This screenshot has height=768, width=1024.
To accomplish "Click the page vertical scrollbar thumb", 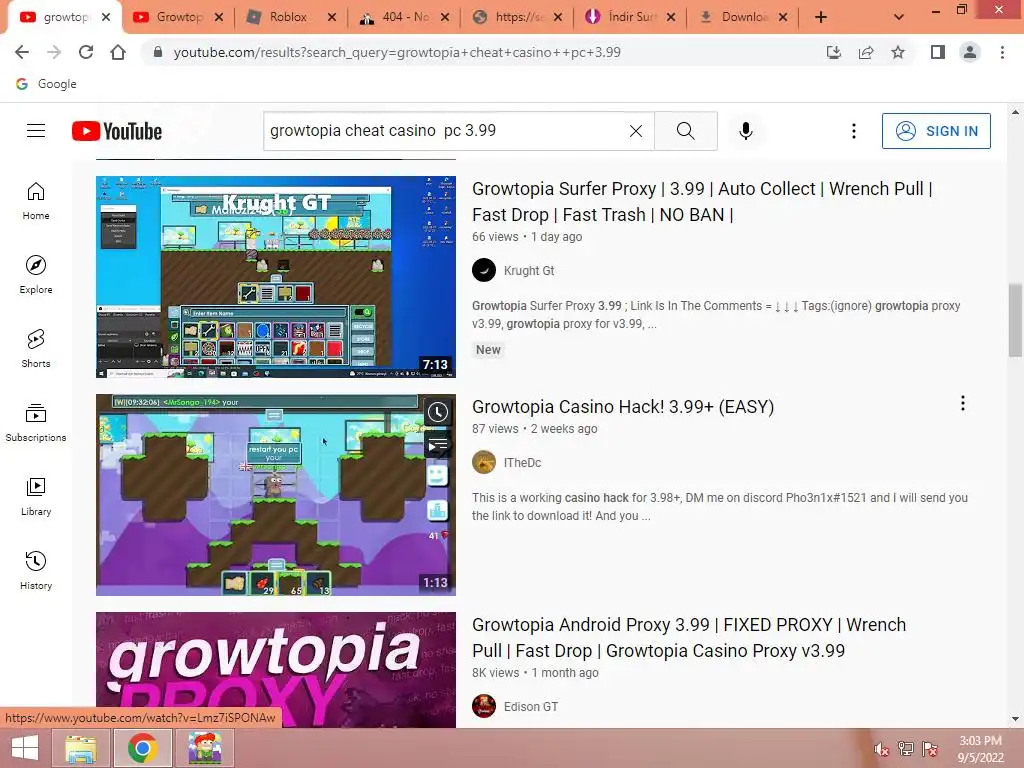I will 1015,320.
